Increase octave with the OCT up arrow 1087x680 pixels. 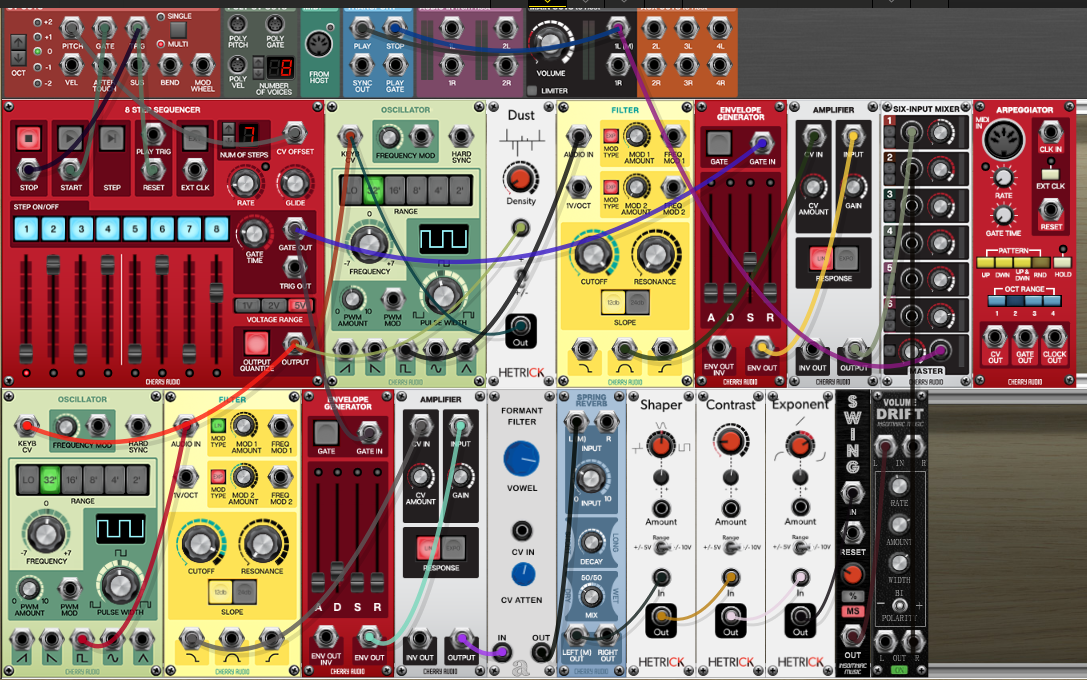[x=19, y=43]
